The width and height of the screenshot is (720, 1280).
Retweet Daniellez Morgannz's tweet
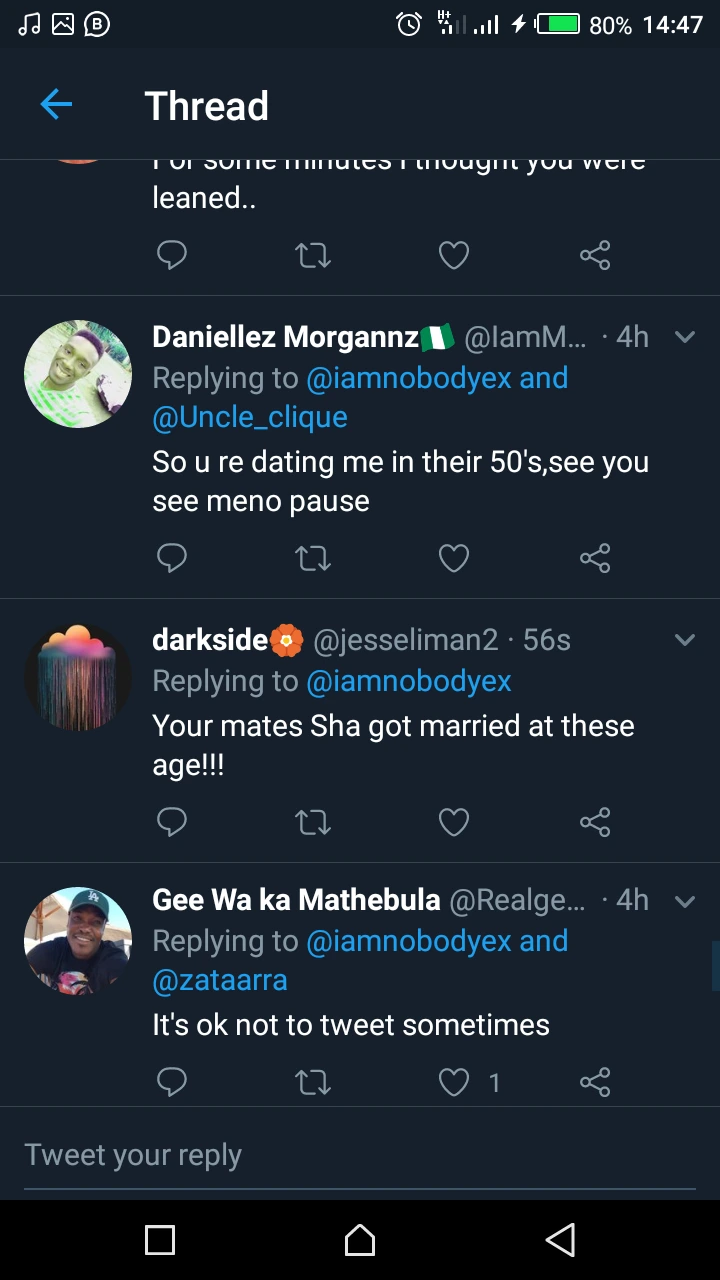click(313, 558)
